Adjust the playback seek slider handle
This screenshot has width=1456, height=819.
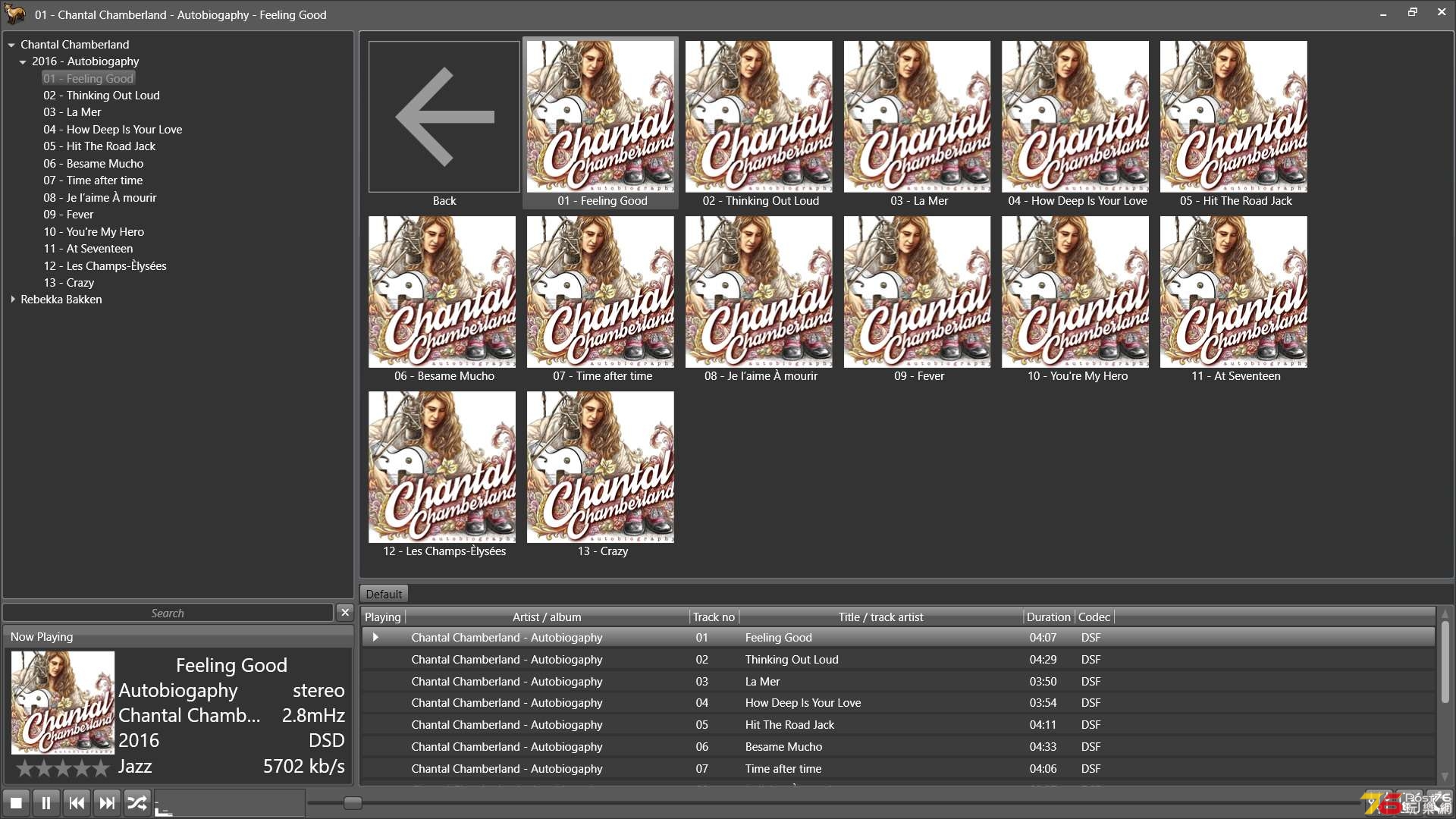pyautogui.click(x=353, y=802)
